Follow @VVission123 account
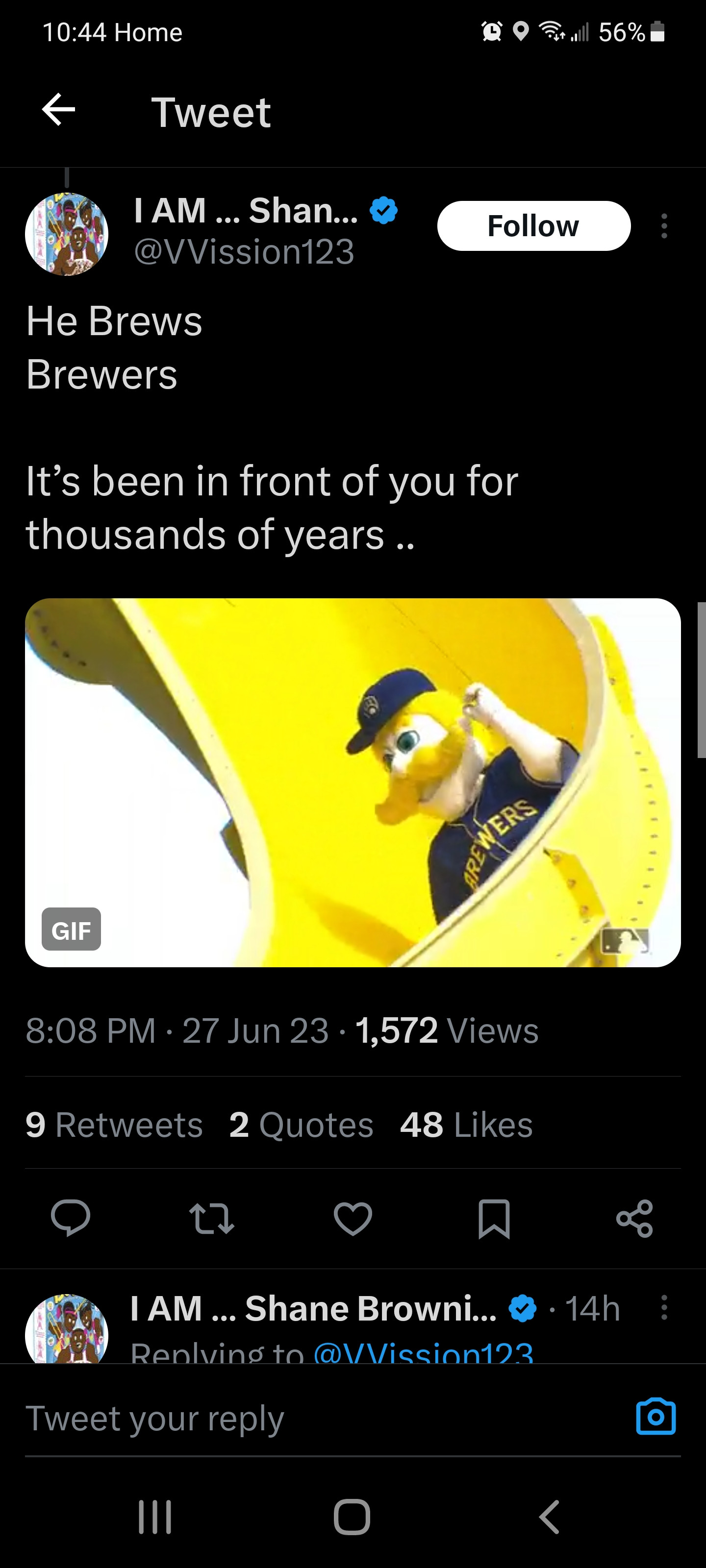706x1568 pixels. click(x=533, y=226)
